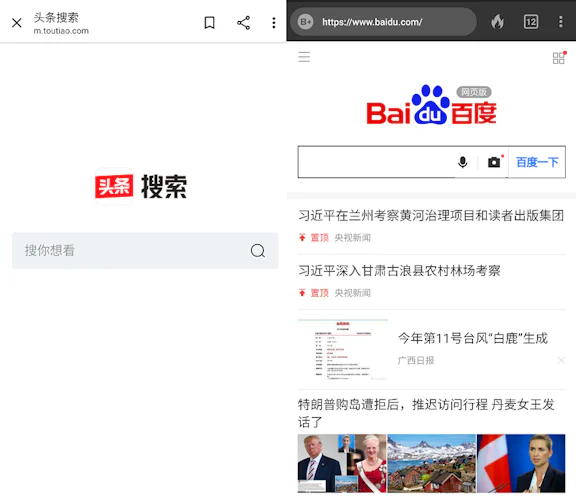Click the 网页版 badge beside the Baidu logo

tap(474, 92)
